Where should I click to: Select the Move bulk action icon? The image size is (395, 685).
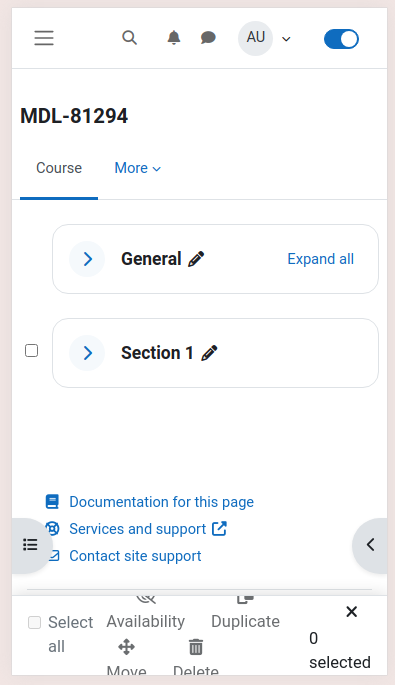pyautogui.click(x=126, y=647)
